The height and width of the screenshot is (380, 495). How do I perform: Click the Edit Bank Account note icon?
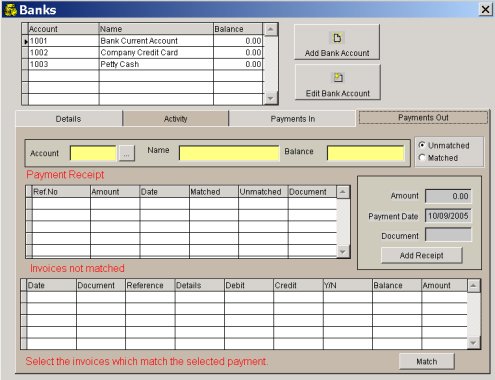[x=338, y=78]
